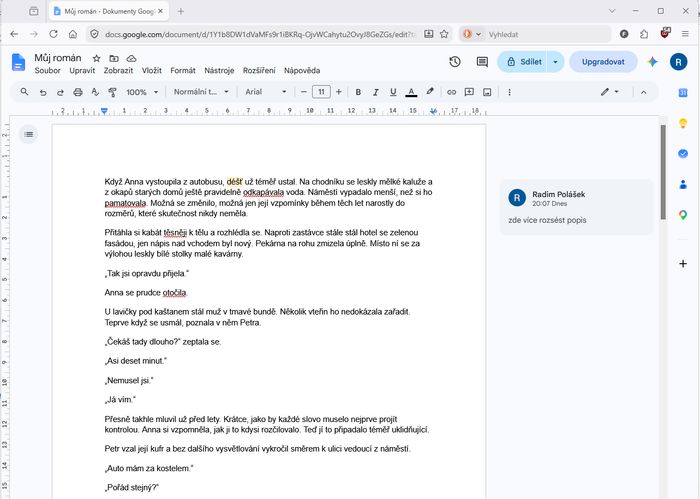Click the move to folder icon
The width and height of the screenshot is (700, 499).
(x=114, y=58)
